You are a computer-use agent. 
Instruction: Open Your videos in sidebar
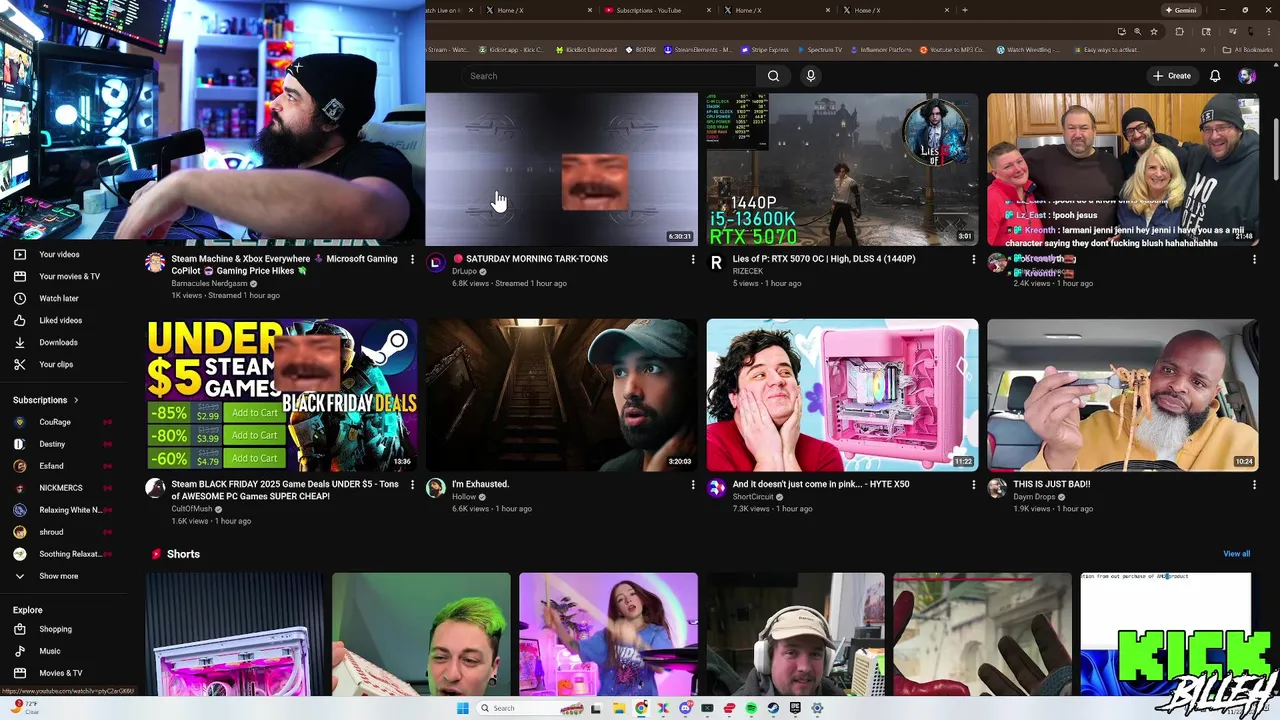coord(60,254)
